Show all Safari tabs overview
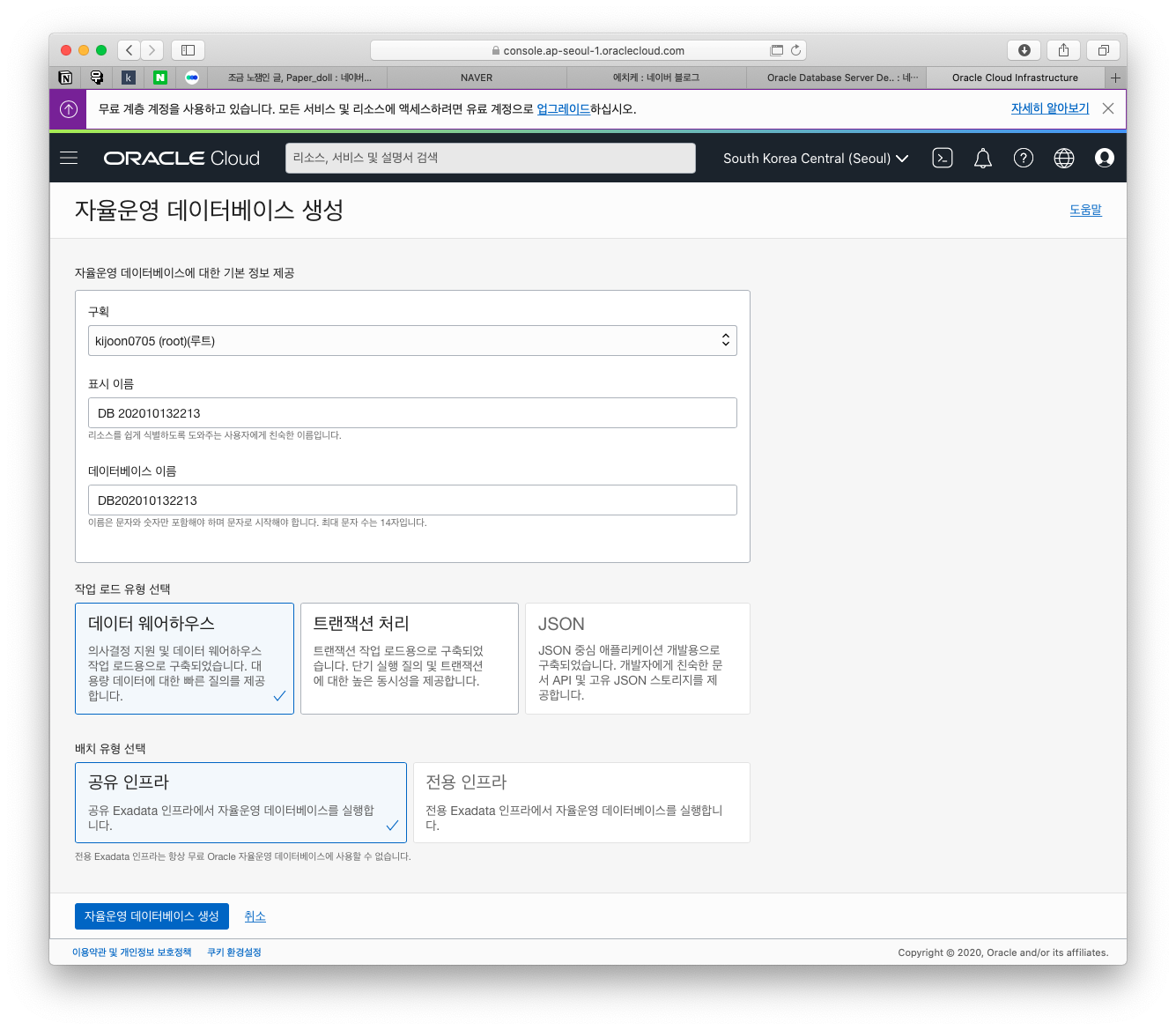Screen dimensions: 1176x1030 click(1103, 50)
